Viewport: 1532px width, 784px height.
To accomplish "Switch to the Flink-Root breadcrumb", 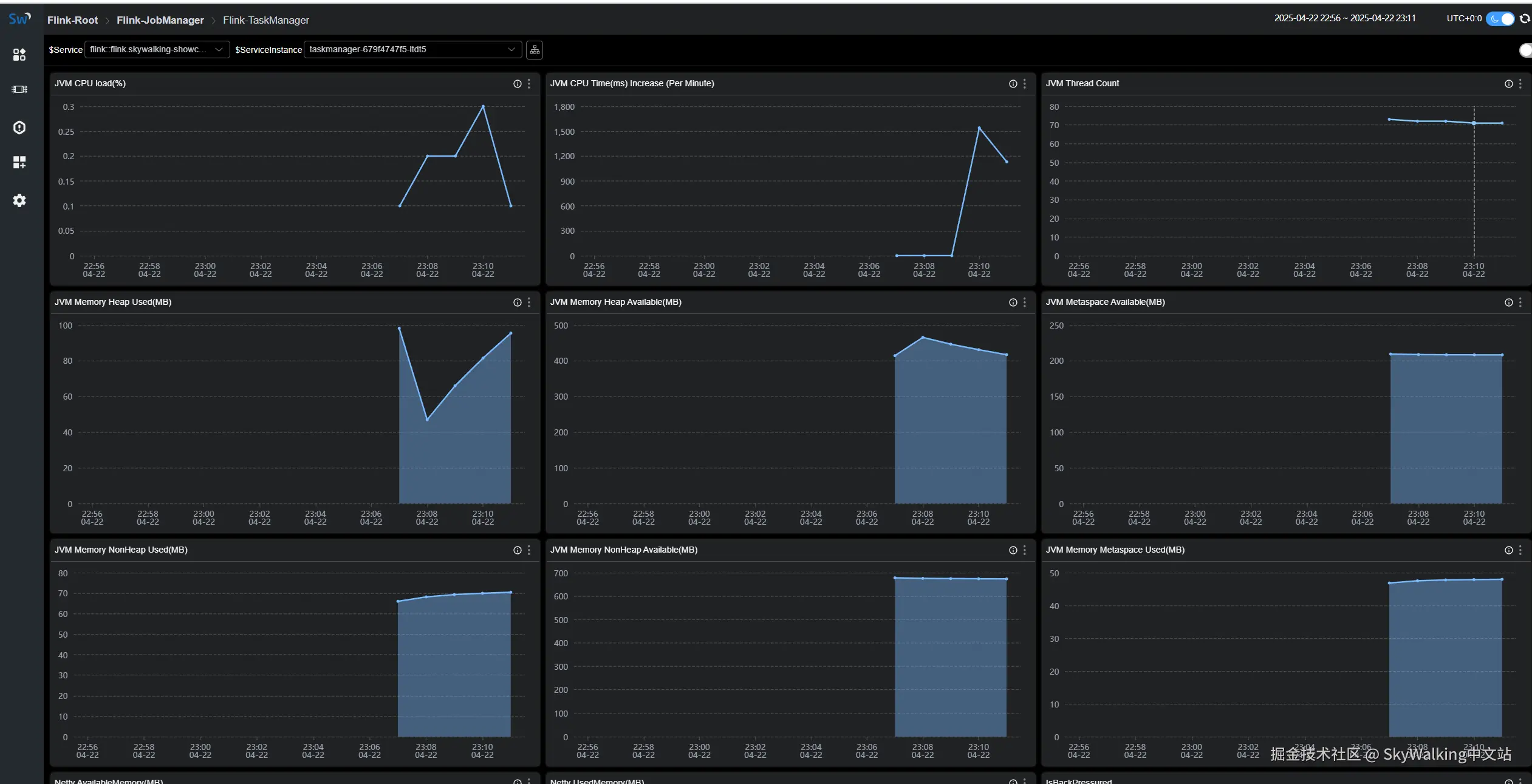I will pyautogui.click(x=72, y=20).
